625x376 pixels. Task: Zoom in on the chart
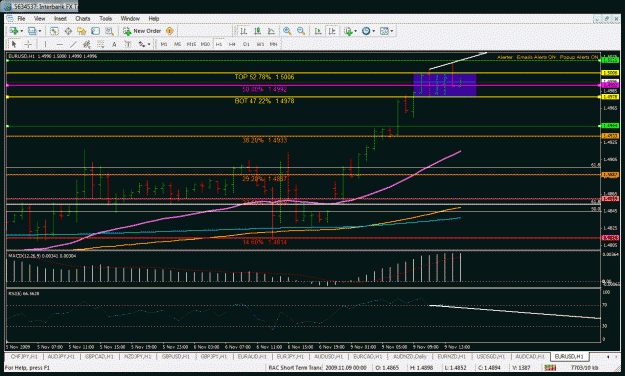coord(287,31)
